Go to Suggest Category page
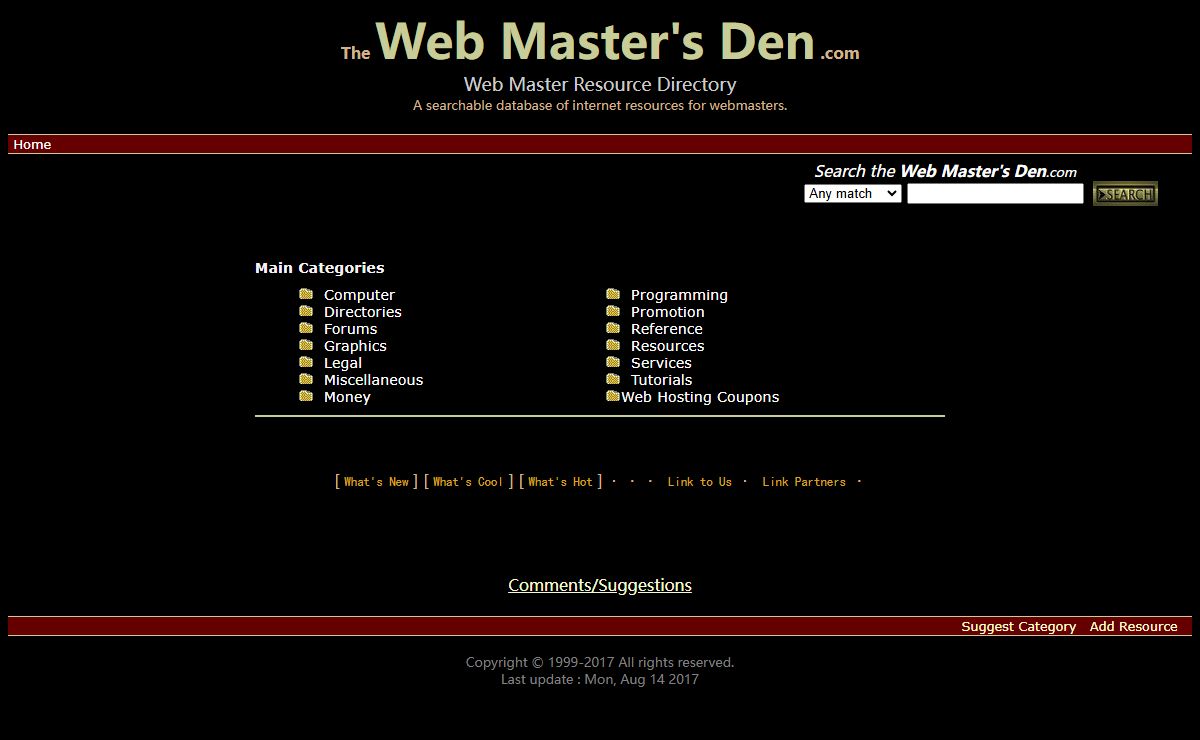The height and width of the screenshot is (740, 1200). pyautogui.click(x=1018, y=627)
